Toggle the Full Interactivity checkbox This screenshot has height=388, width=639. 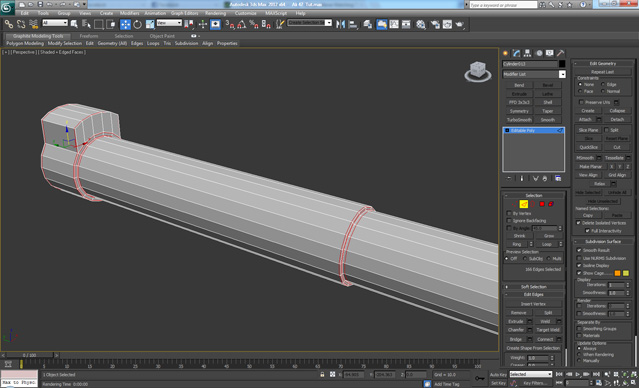587,231
